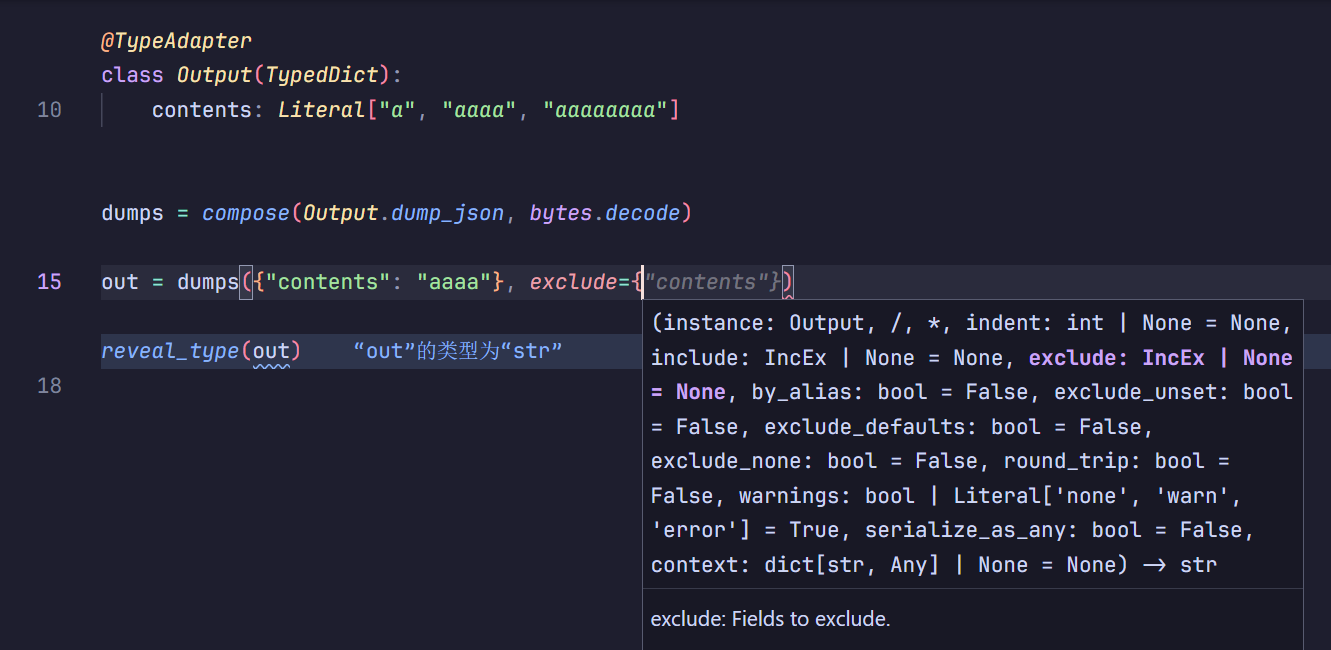Click the dumps variable assignment name
Viewport: 1331px width, 650px height.
(132, 213)
